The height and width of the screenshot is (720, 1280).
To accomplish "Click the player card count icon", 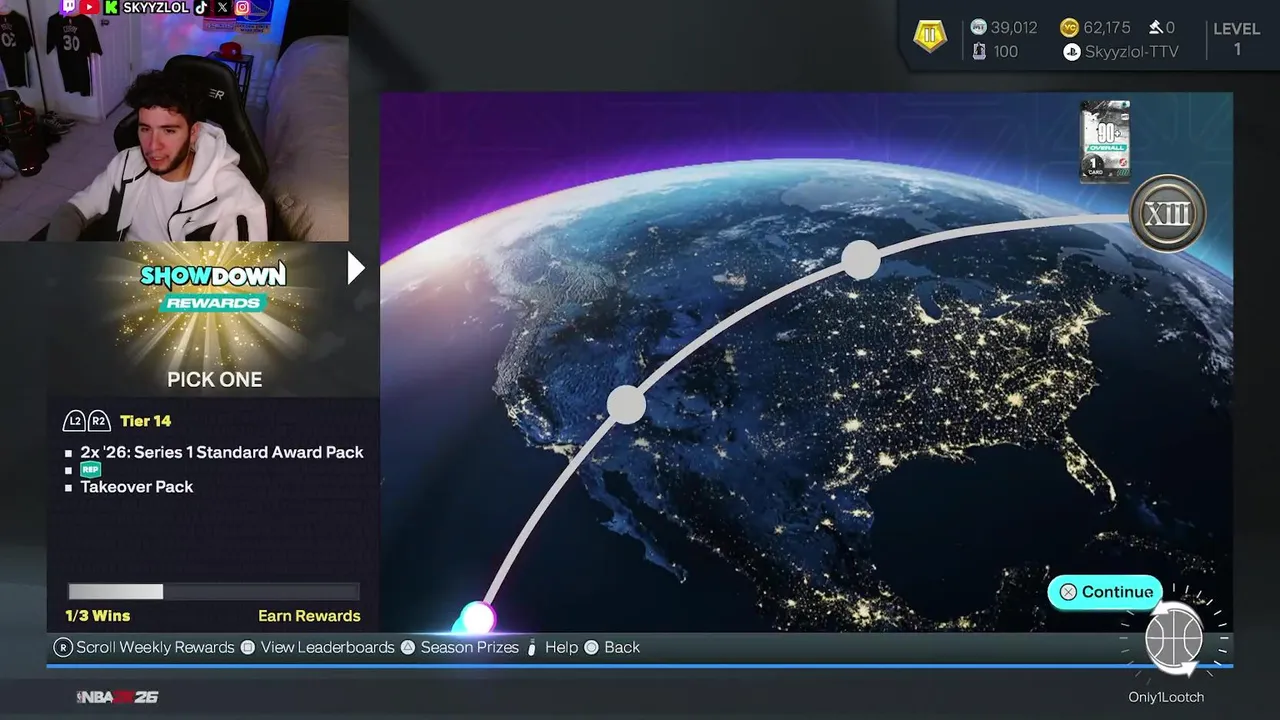I will (979, 52).
